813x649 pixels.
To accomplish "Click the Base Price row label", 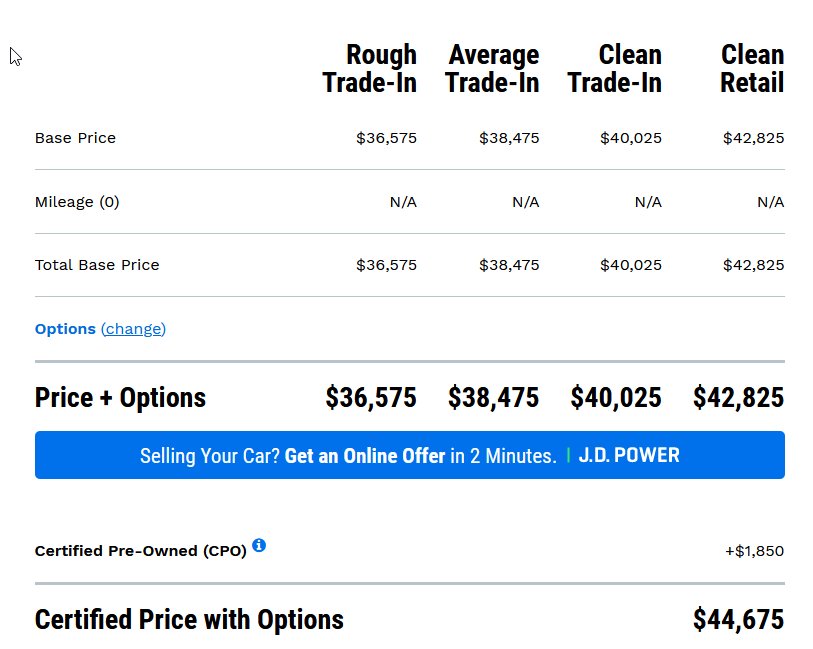I will (x=75, y=138).
